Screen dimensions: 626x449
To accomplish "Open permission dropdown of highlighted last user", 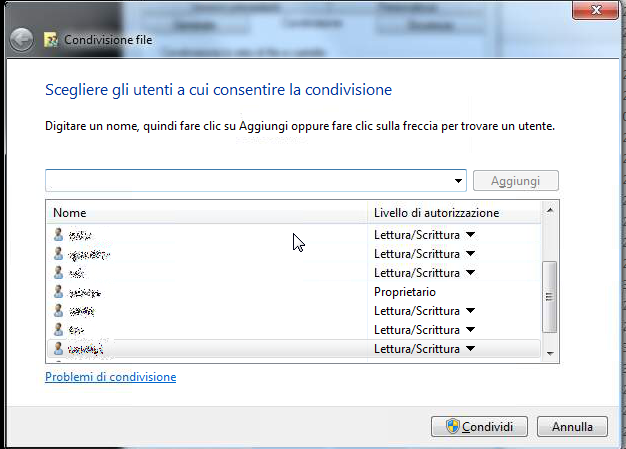I will (x=471, y=348).
